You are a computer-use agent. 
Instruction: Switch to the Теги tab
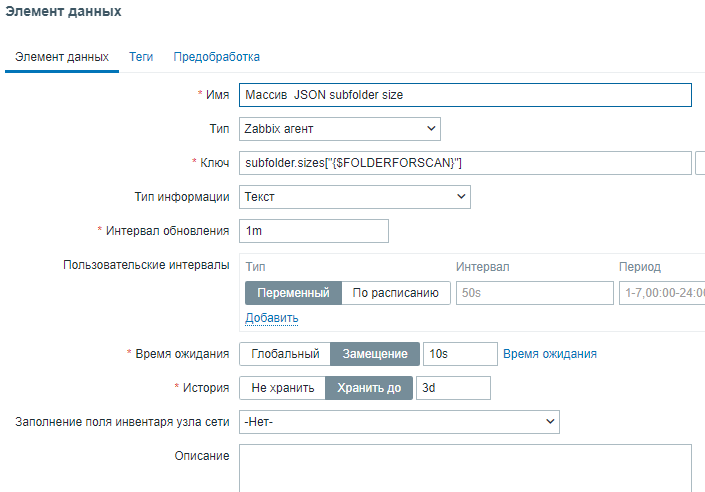[141, 57]
